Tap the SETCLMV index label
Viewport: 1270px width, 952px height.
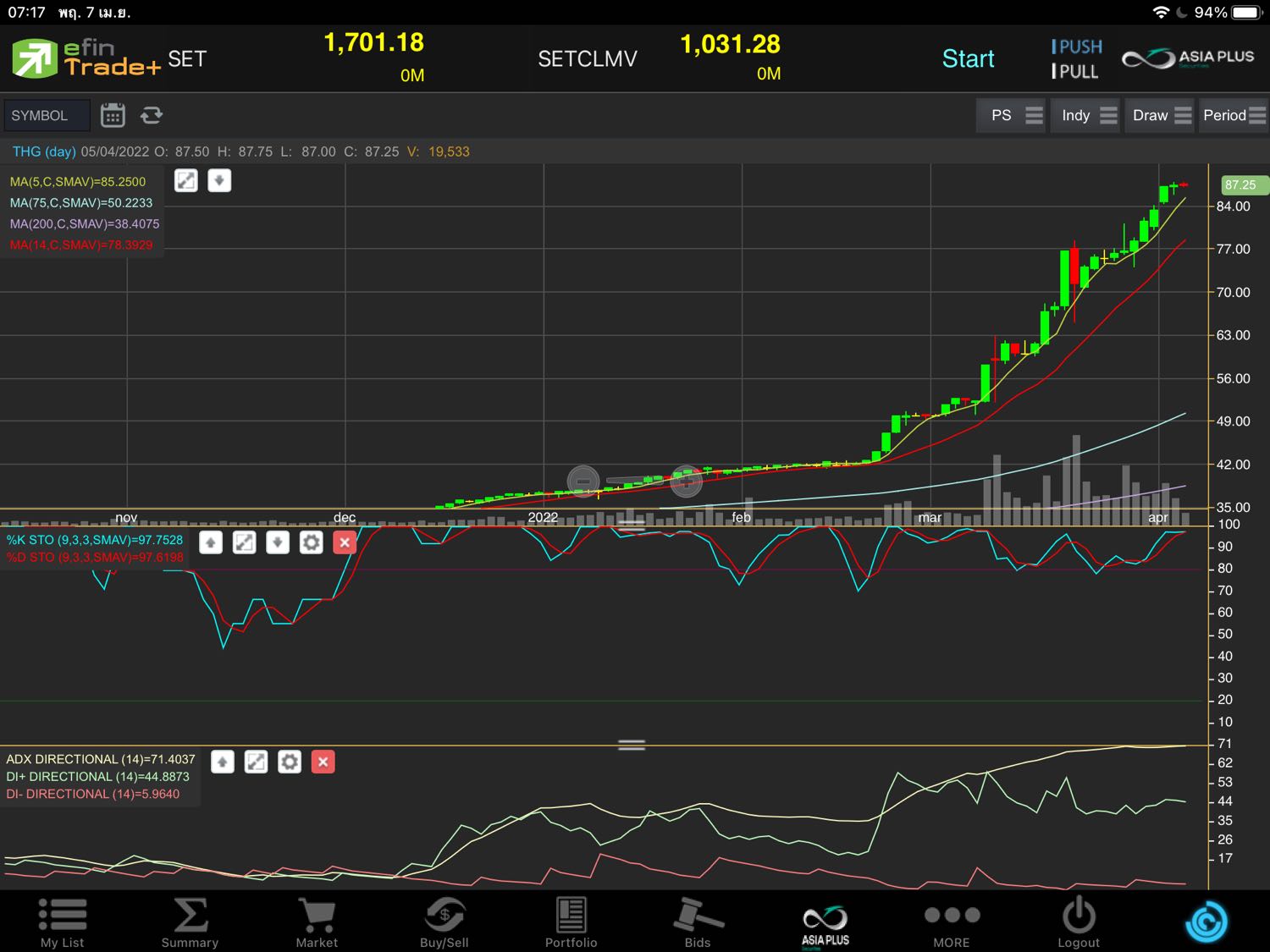(x=588, y=58)
